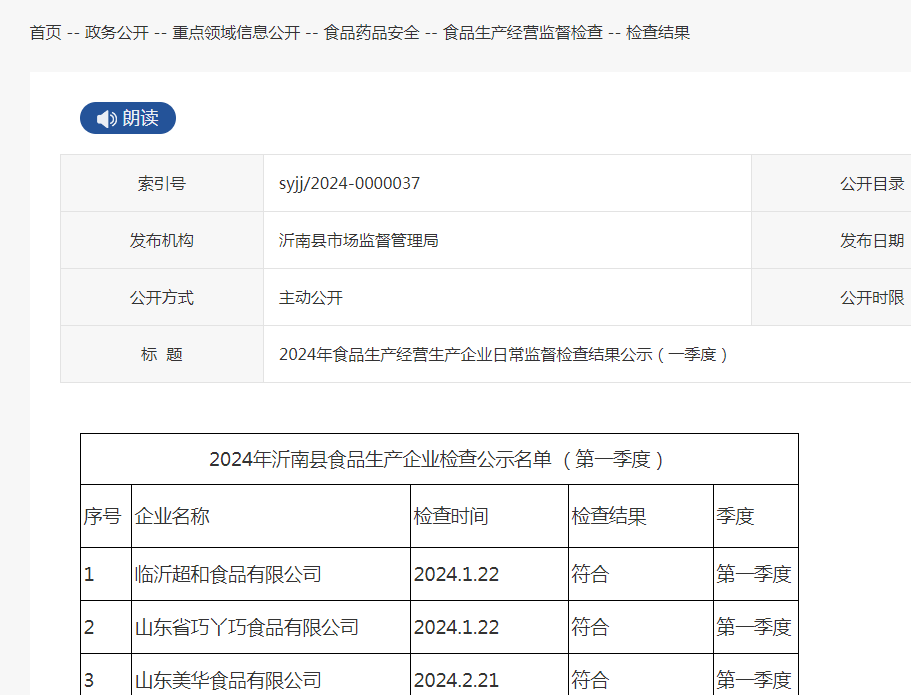Click the 公开方式 label cell
This screenshot has height=695, width=911.
[162, 297]
